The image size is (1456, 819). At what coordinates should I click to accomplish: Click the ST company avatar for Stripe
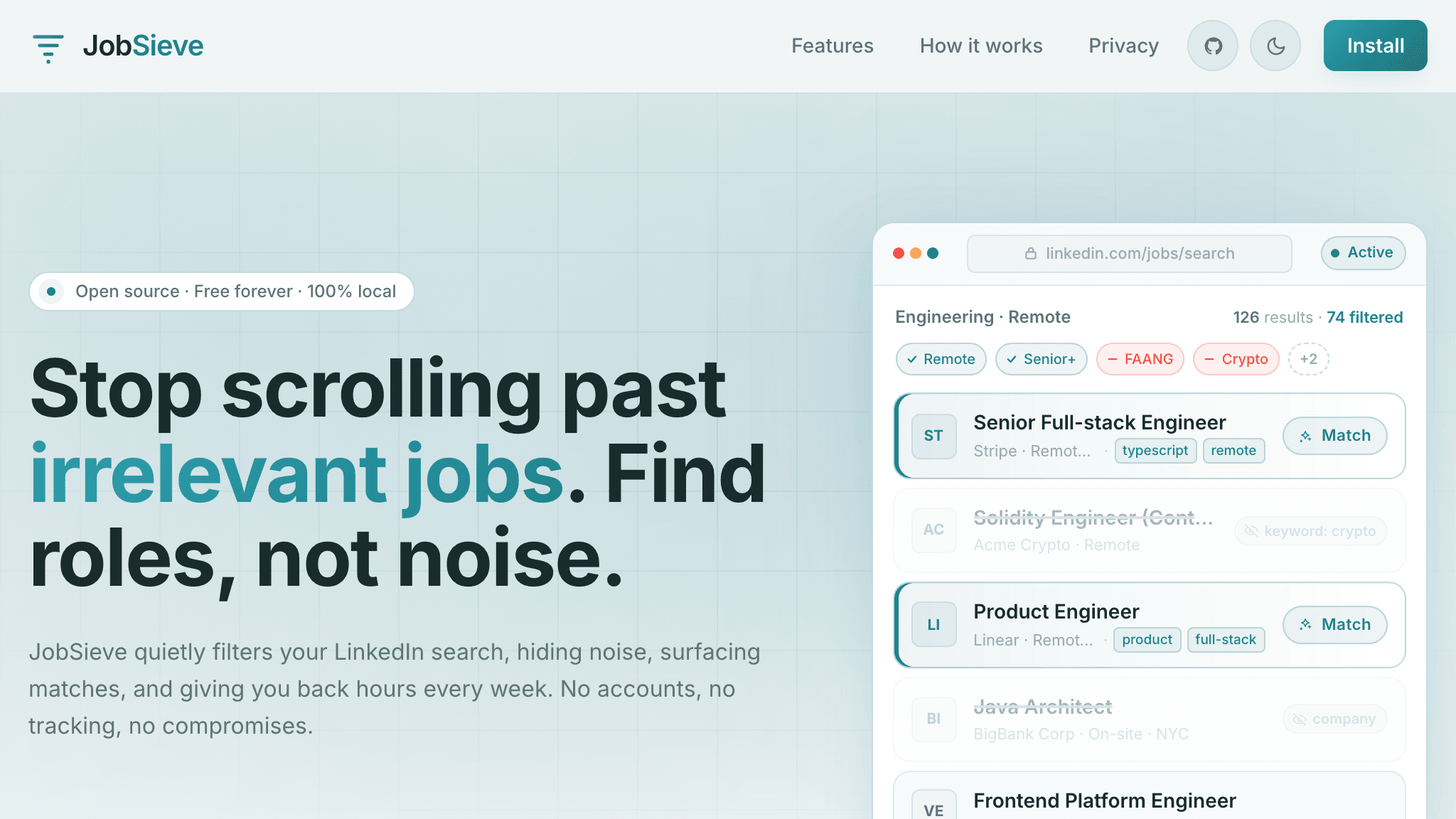pyautogui.click(x=933, y=436)
